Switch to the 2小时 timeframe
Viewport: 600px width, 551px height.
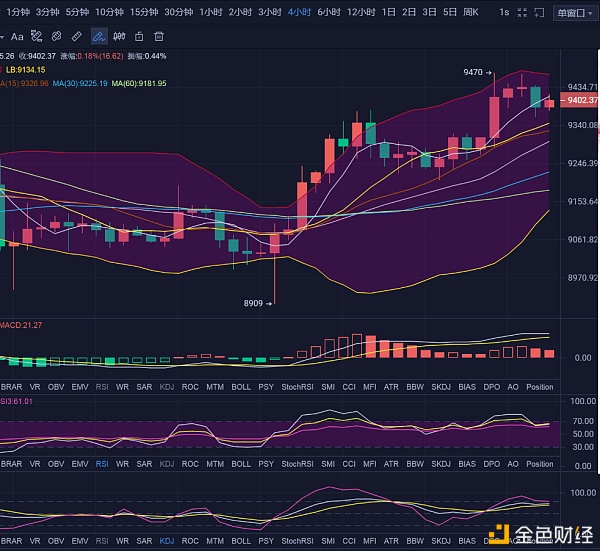coord(240,12)
